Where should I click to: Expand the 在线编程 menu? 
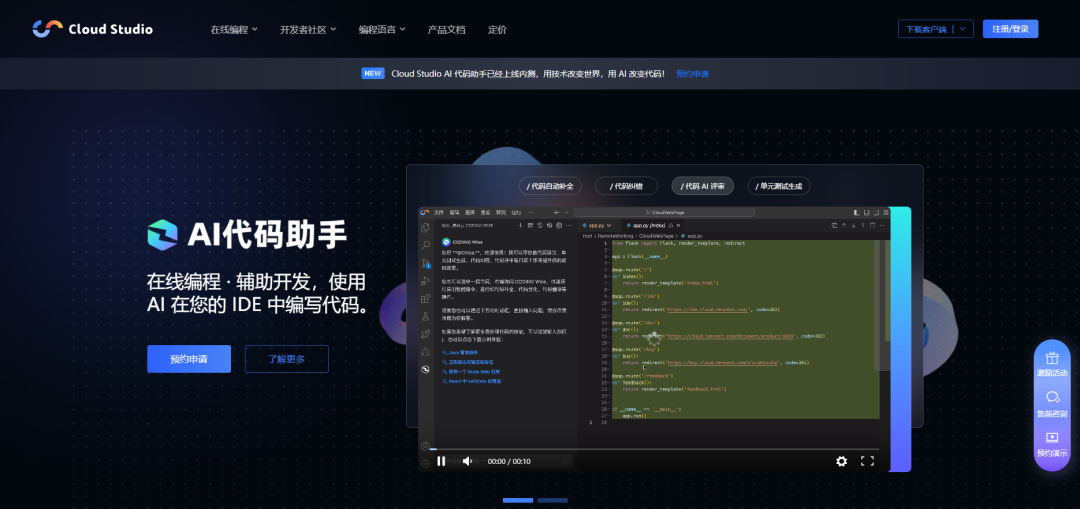click(x=234, y=30)
